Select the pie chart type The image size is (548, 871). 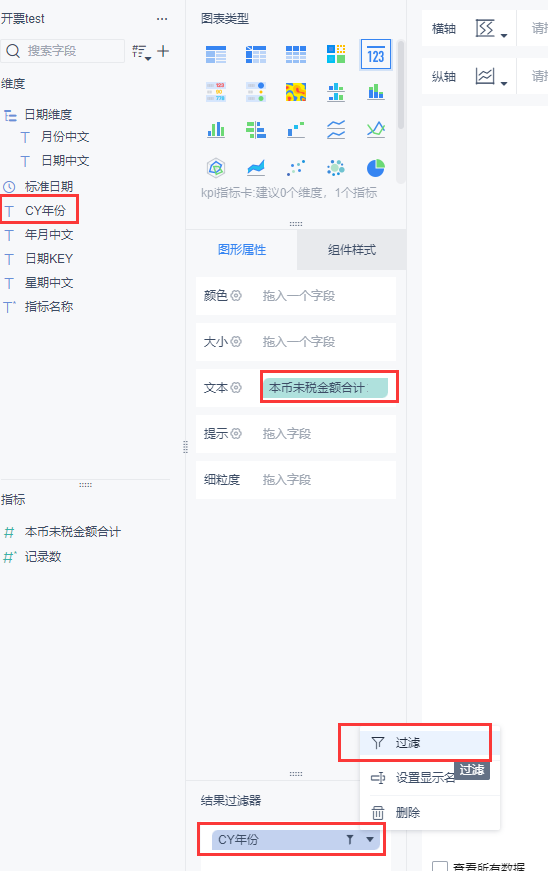(376, 167)
